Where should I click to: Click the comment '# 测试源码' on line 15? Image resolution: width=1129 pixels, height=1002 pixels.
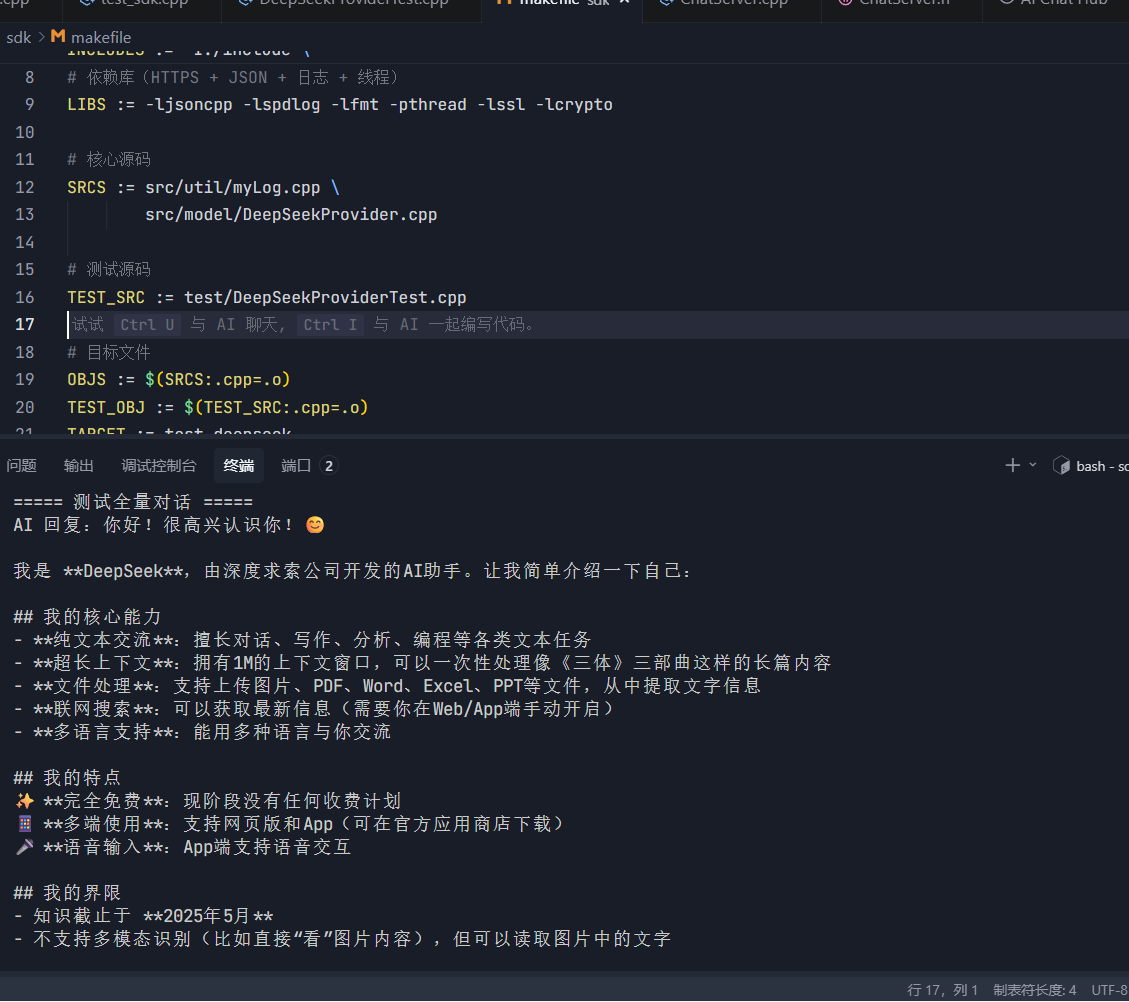(x=109, y=269)
